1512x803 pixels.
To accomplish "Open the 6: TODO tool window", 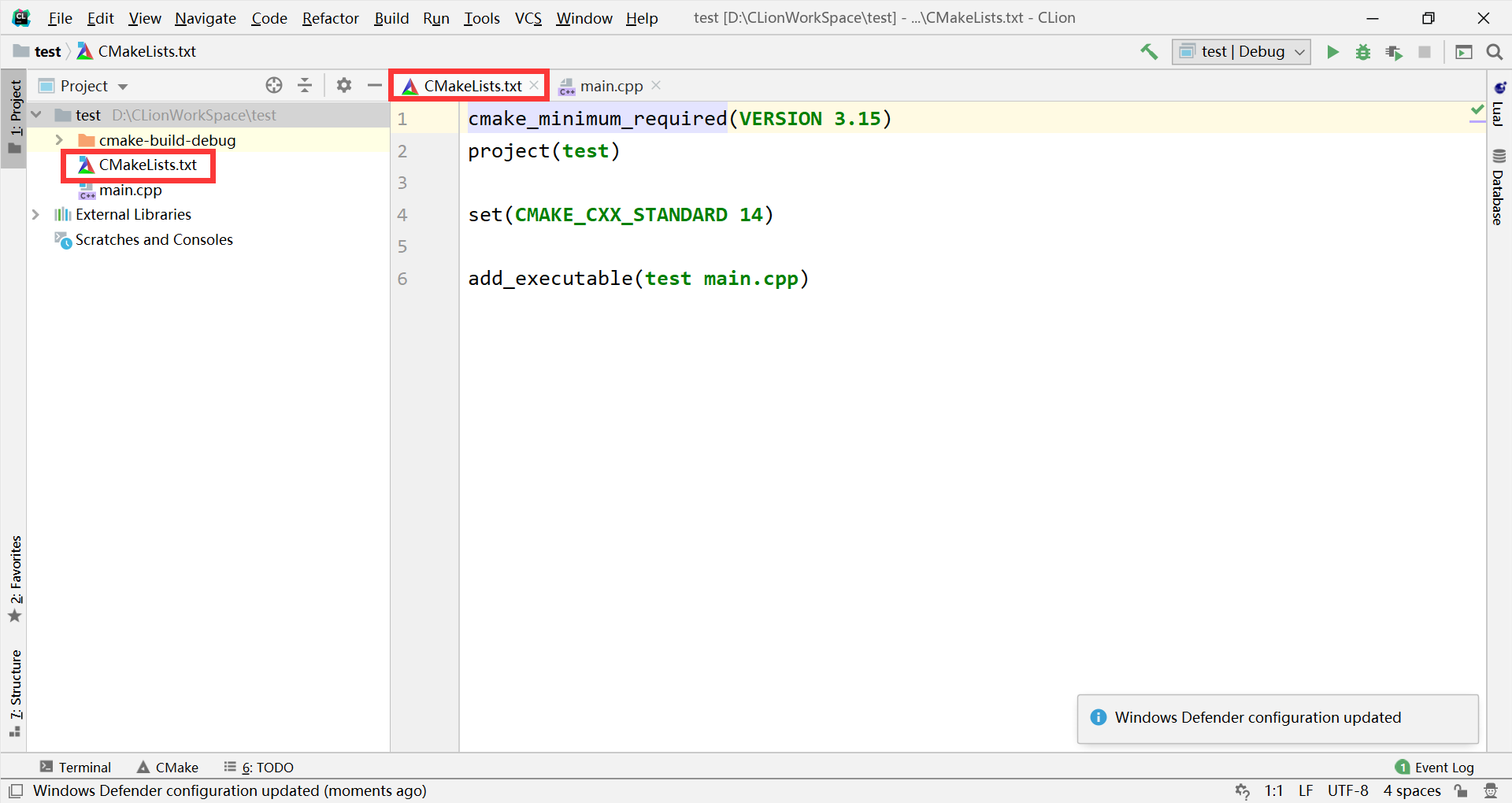I will (x=267, y=766).
